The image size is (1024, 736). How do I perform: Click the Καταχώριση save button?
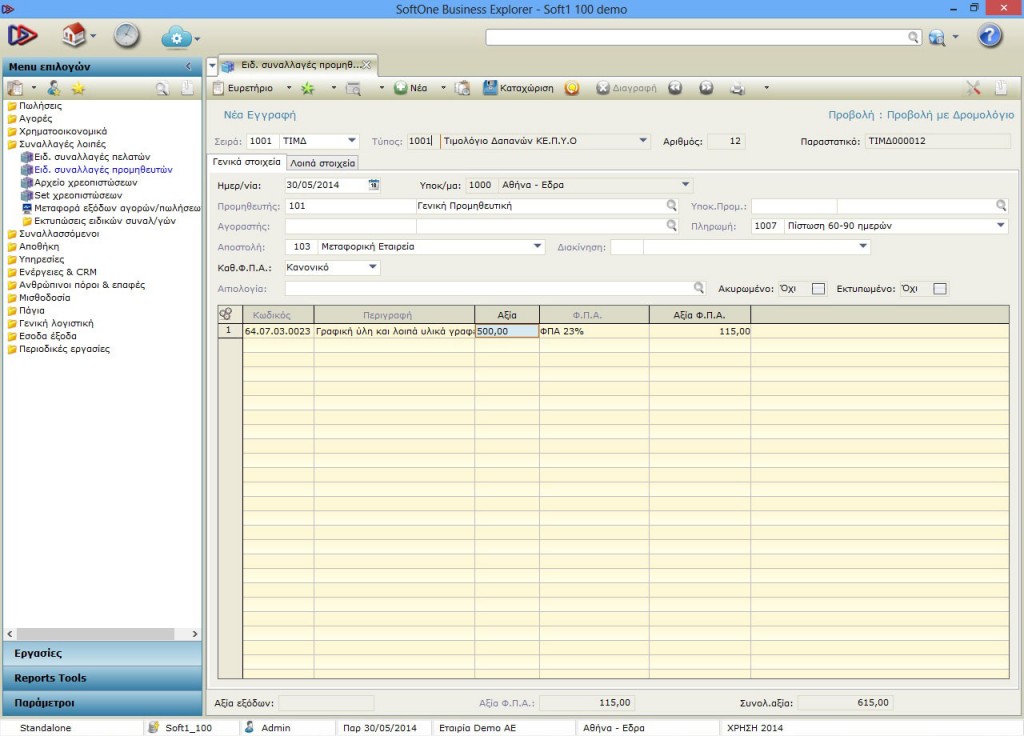tap(519, 88)
